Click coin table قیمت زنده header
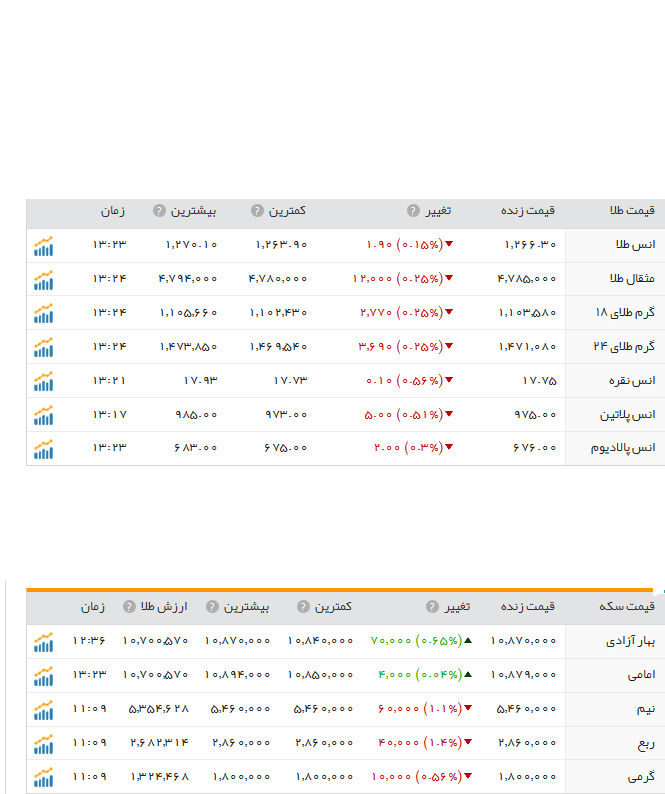Screen dimensions: 665x794 coord(528,606)
